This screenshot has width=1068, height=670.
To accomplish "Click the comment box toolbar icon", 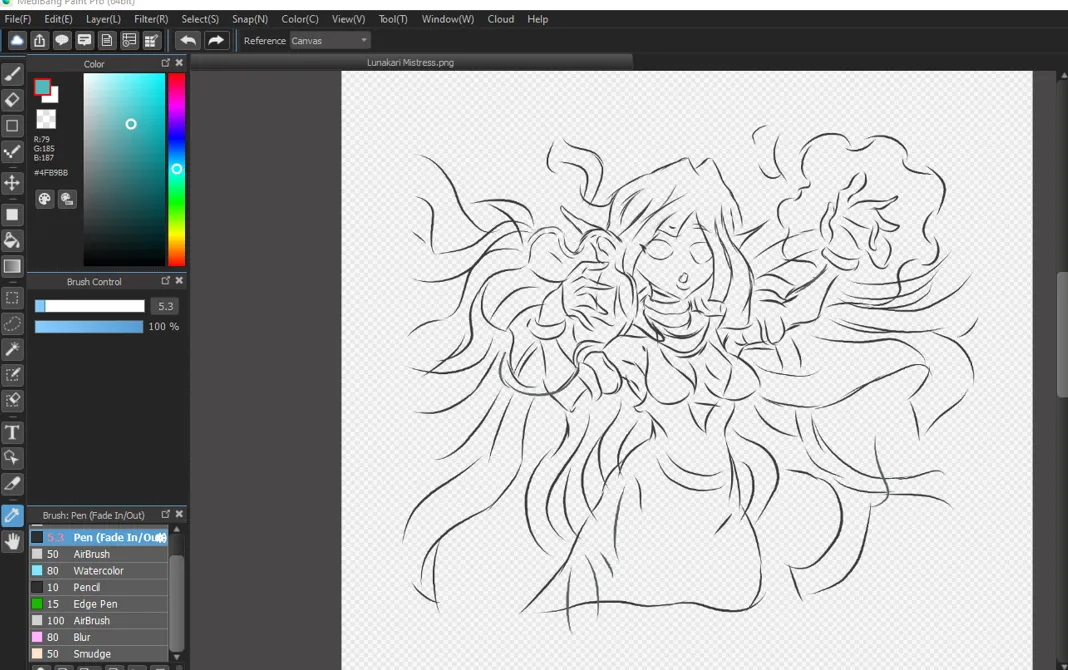I will (x=84, y=41).
